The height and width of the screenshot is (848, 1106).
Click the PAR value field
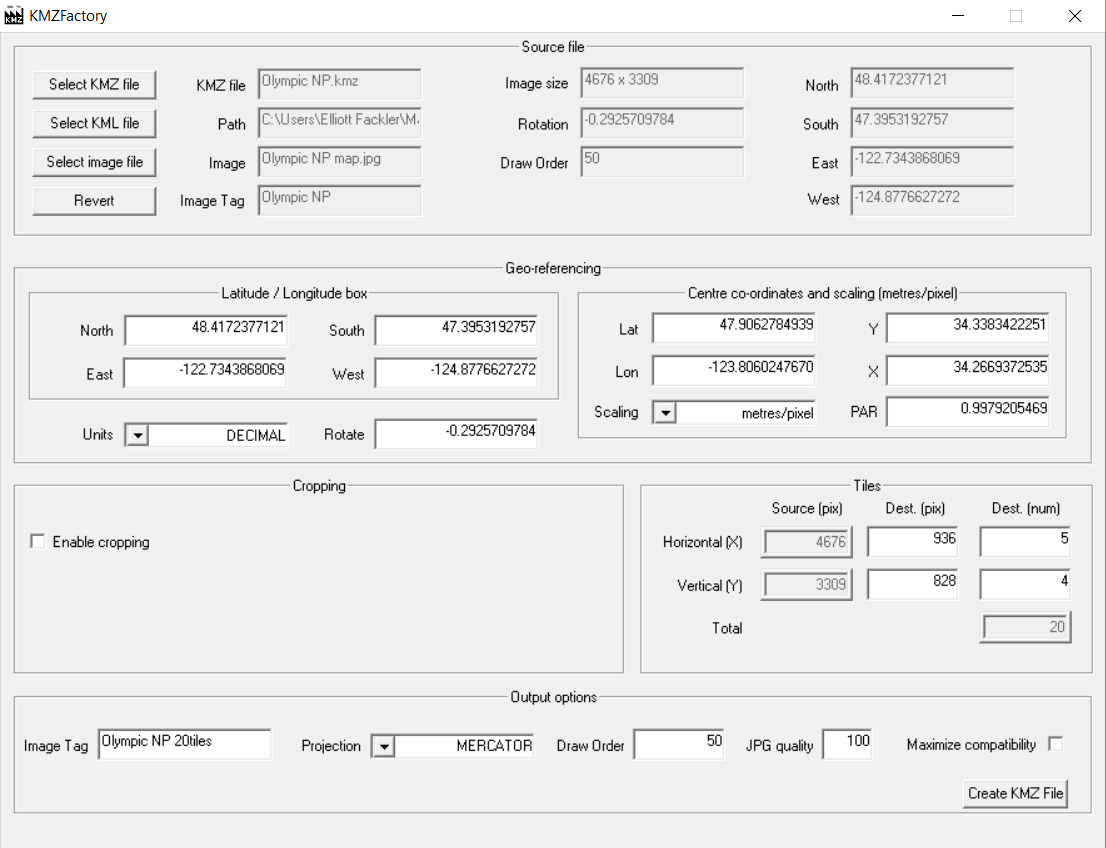[x=967, y=411]
